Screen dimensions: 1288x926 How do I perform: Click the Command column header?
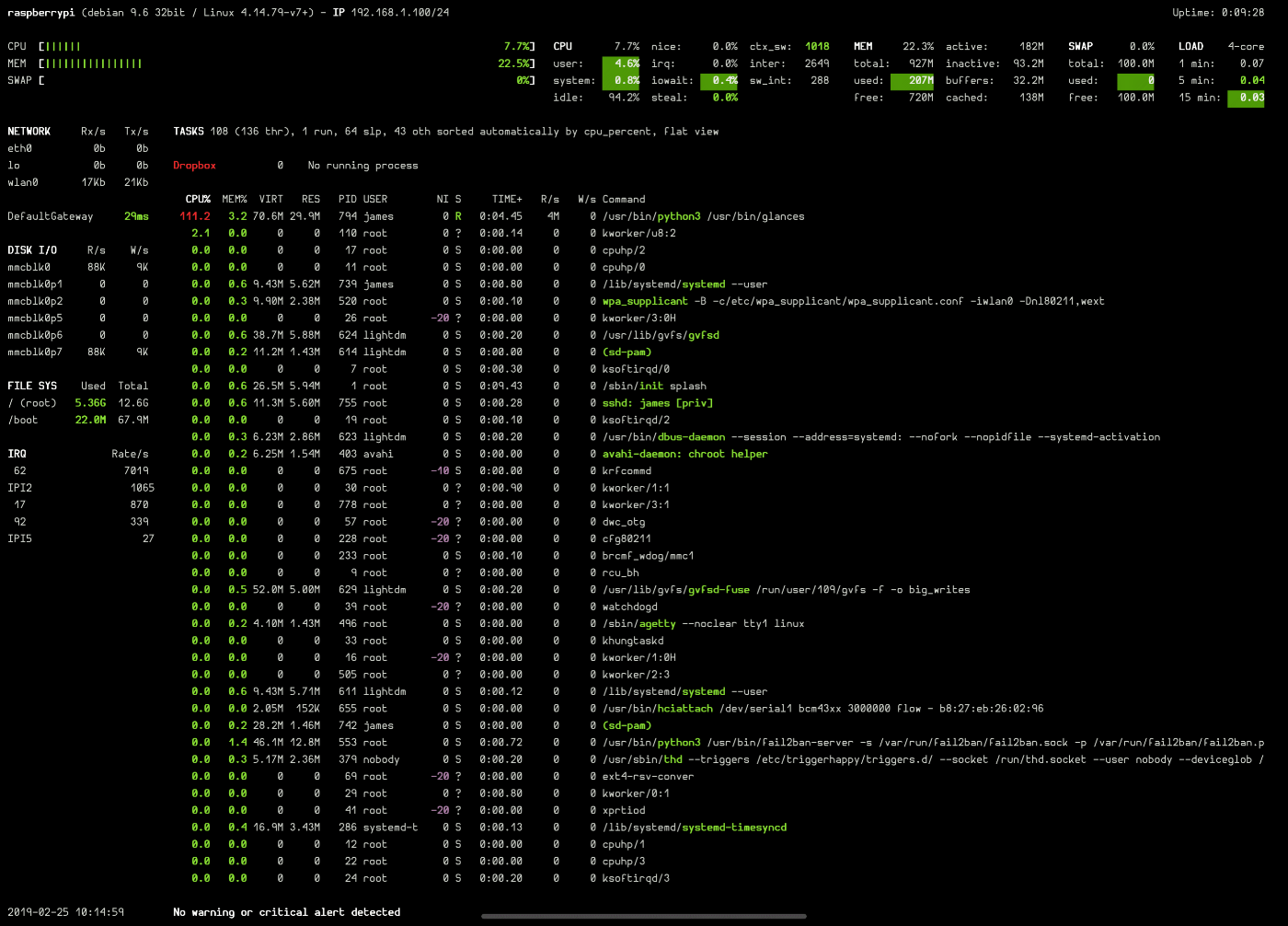(624, 199)
